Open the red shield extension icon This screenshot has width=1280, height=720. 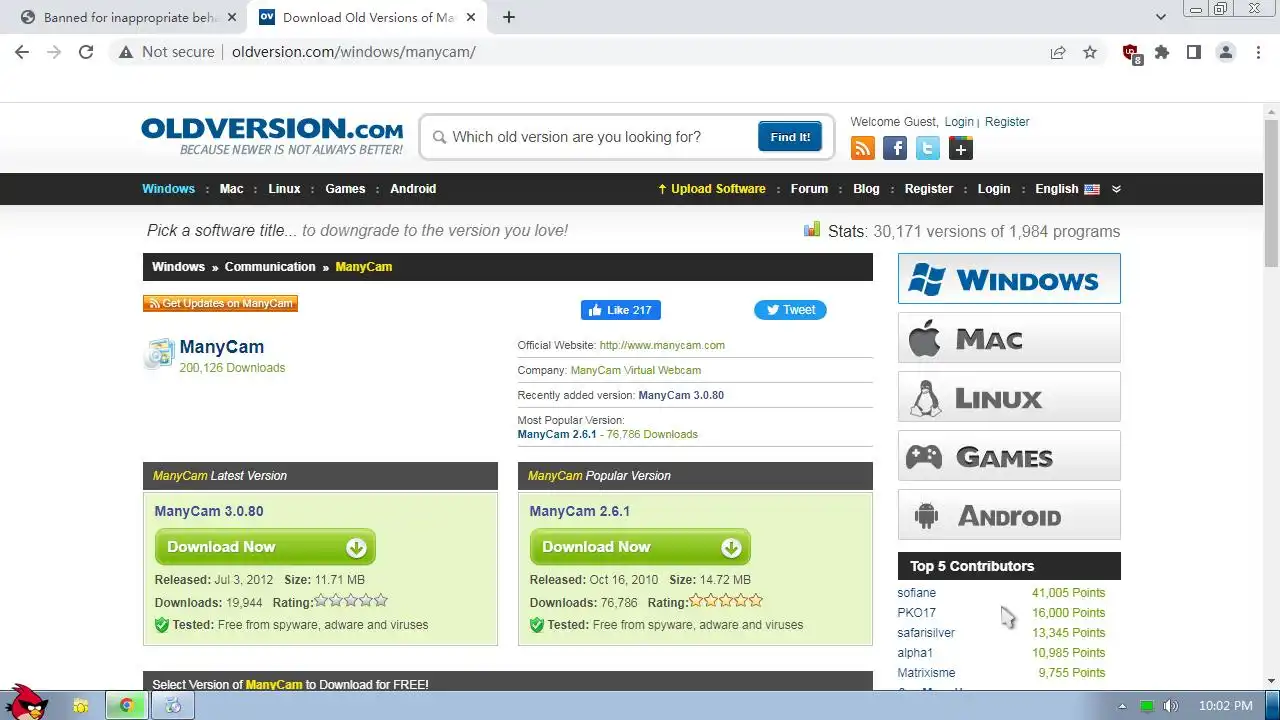coord(1131,54)
